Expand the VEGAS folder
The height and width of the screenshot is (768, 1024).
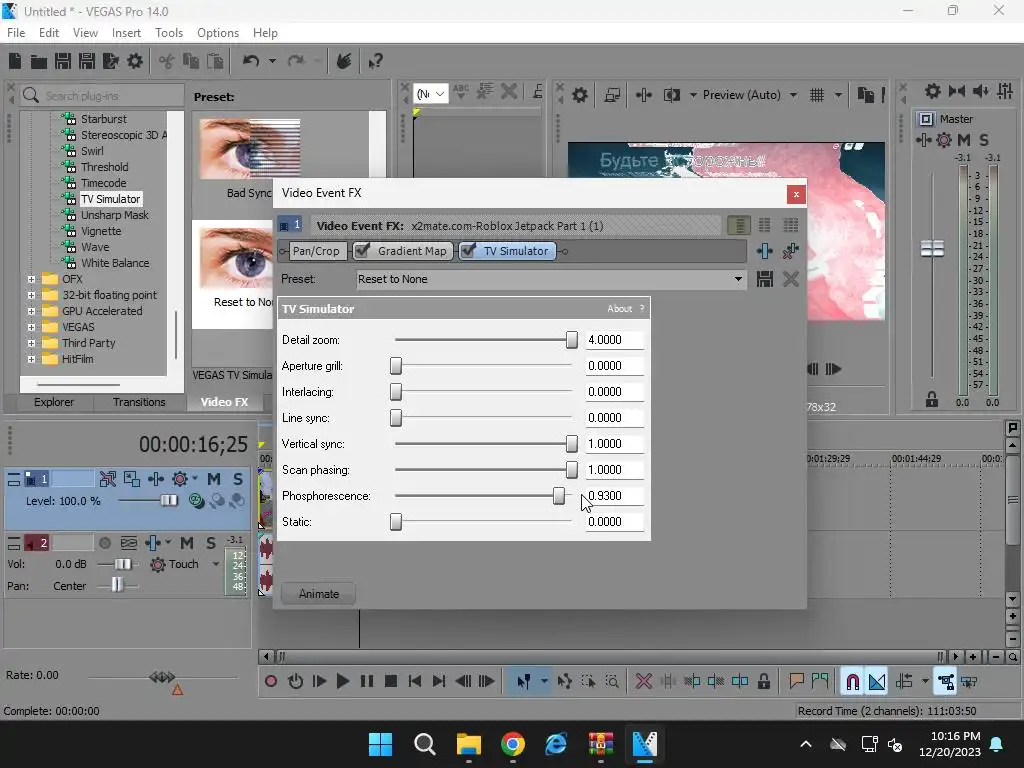point(31,327)
